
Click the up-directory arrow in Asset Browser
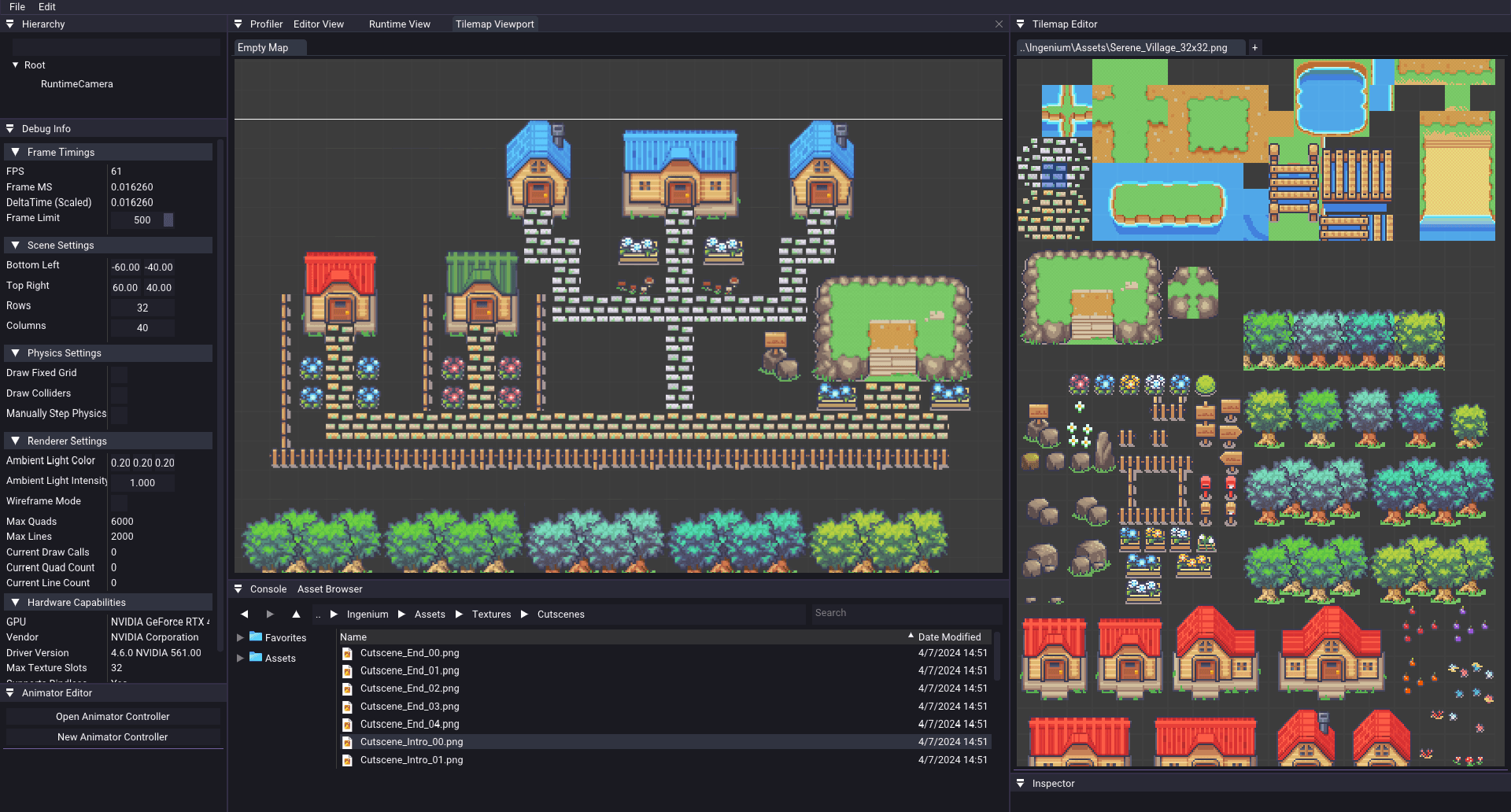coord(296,614)
